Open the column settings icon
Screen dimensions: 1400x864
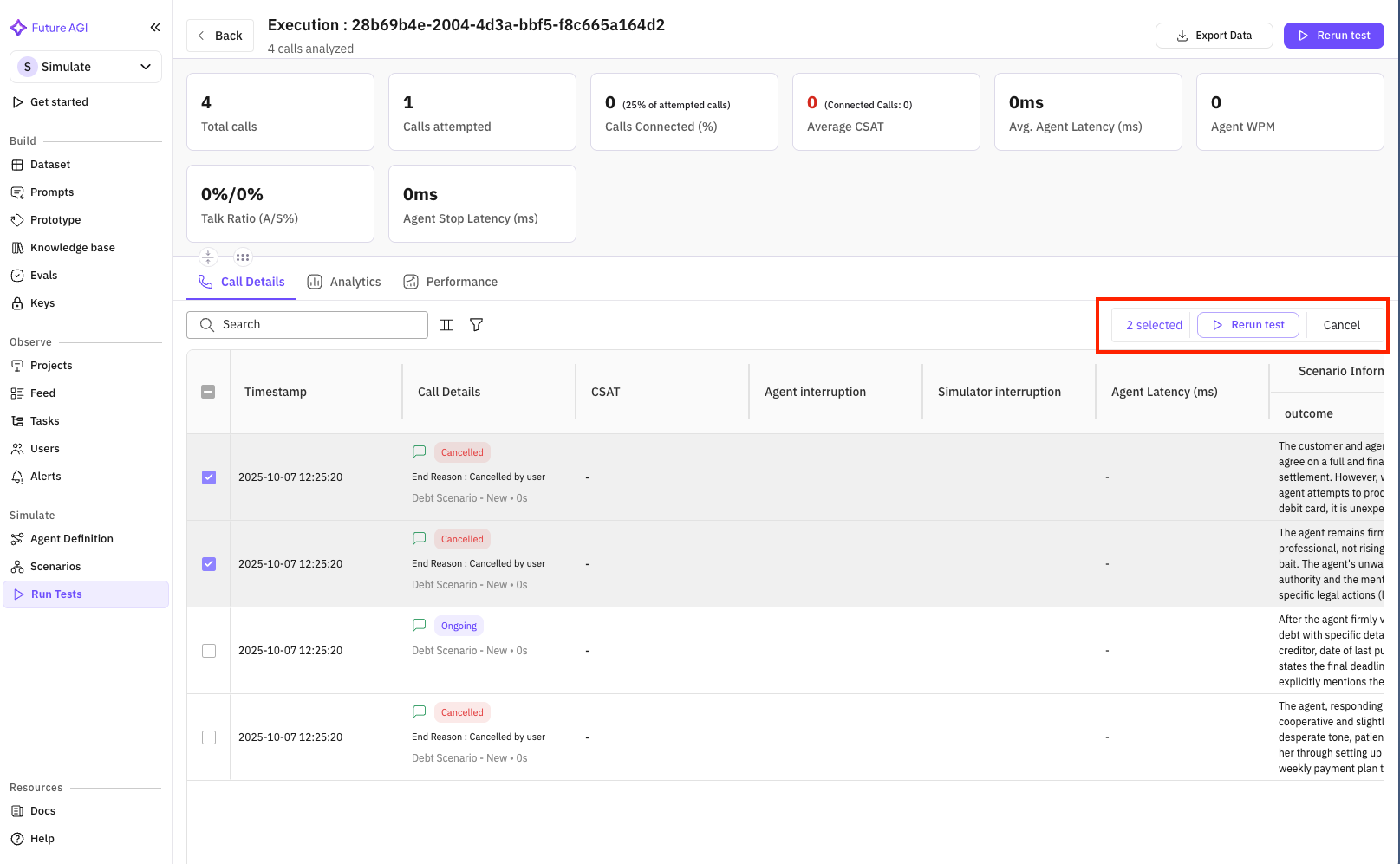(446, 325)
